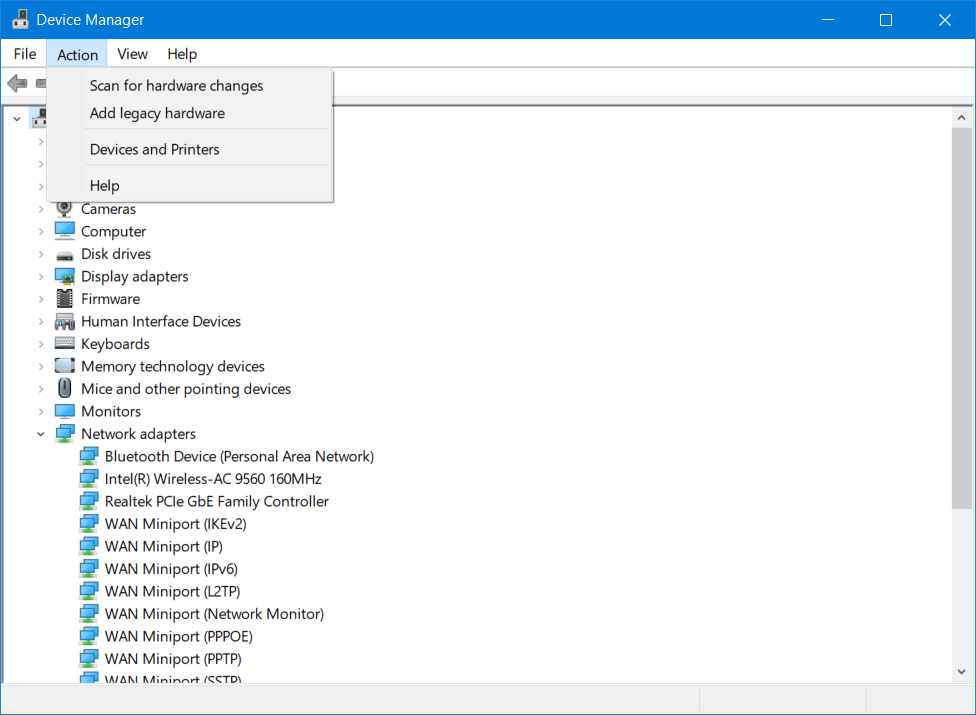Select the Display adapters label
This screenshot has height=715, width=976.
pyautogui.click(x=134, y=276)
